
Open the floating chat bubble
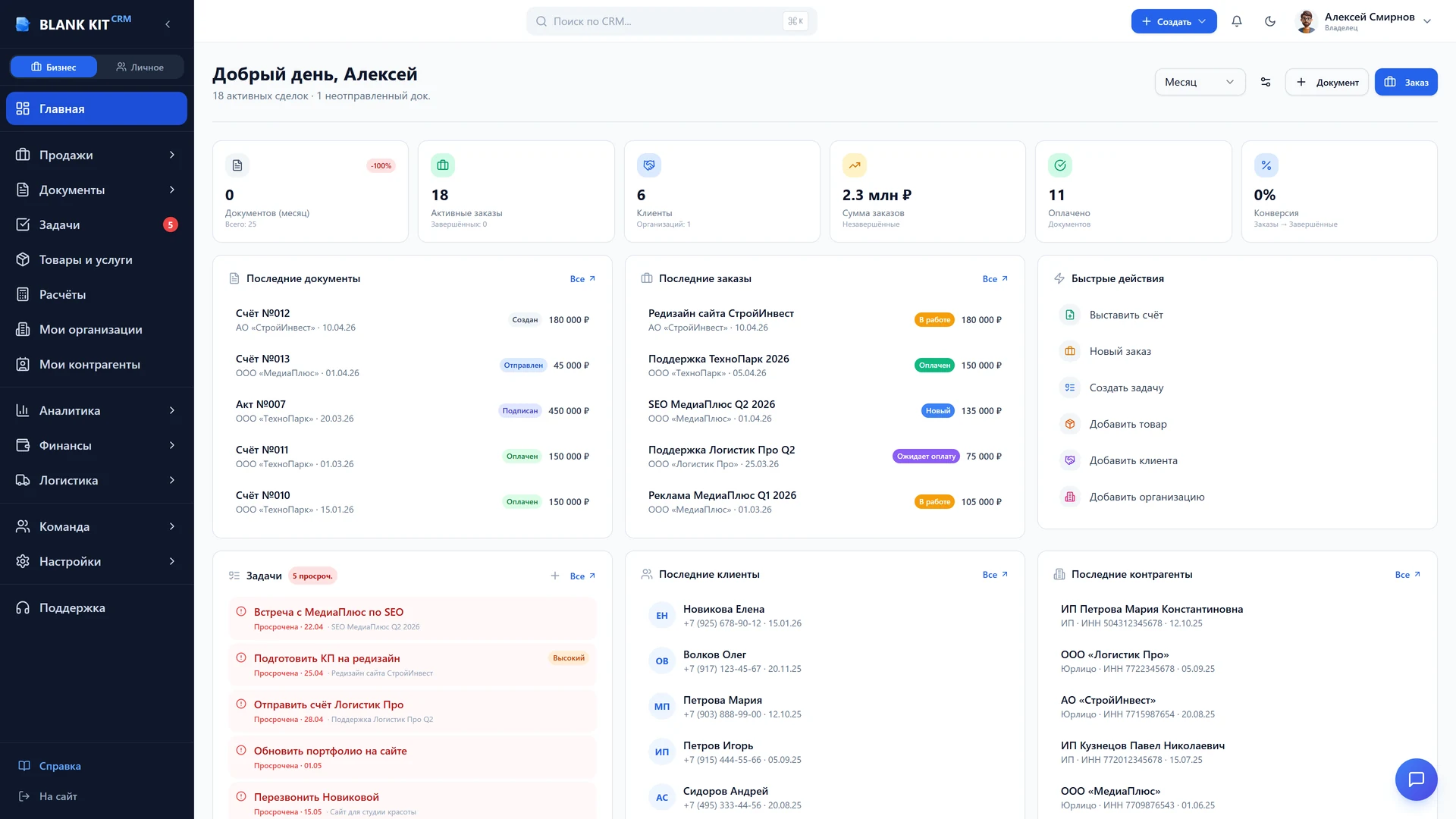(x=1416, y=779)
